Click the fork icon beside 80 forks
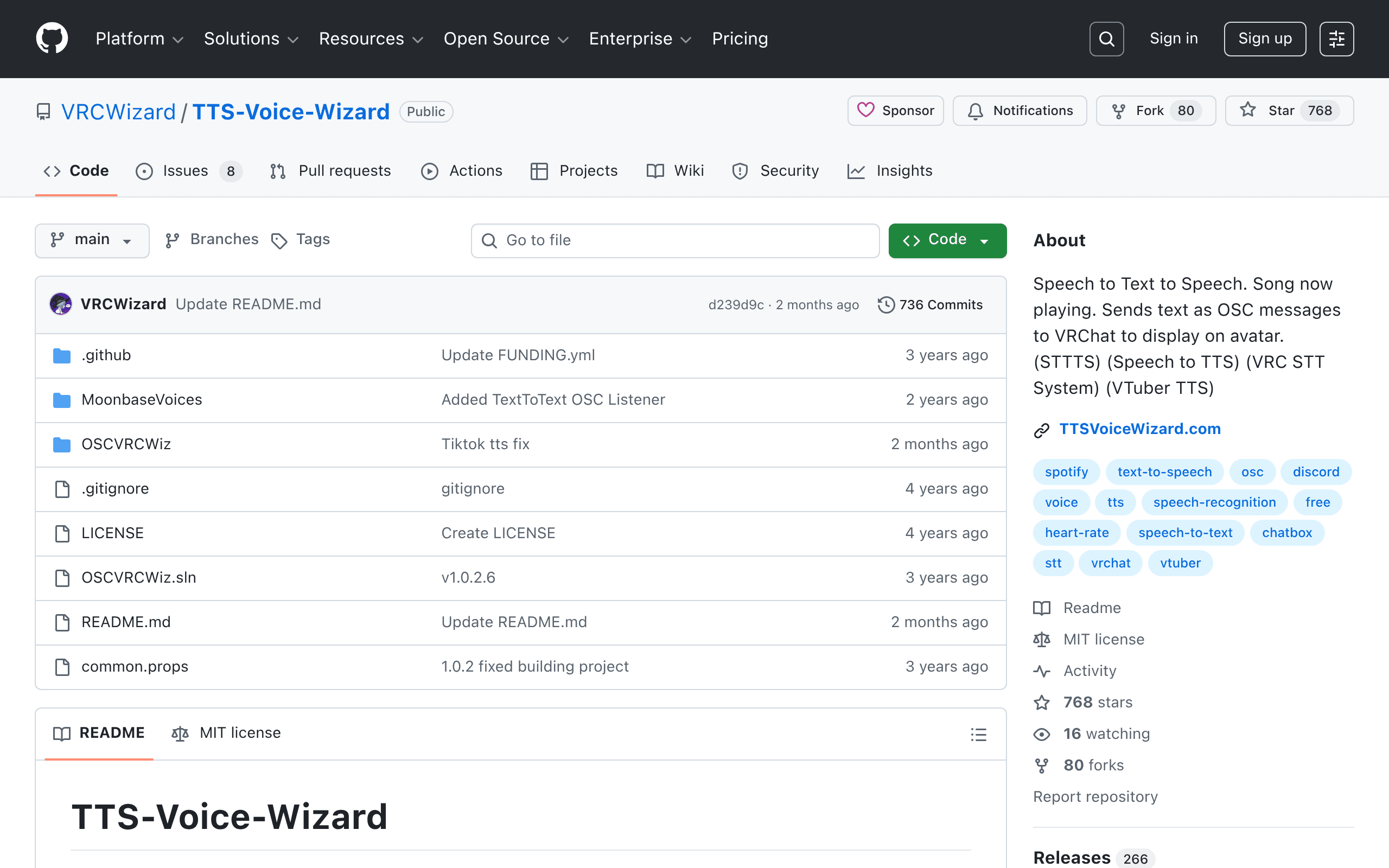 [1042, 766]
